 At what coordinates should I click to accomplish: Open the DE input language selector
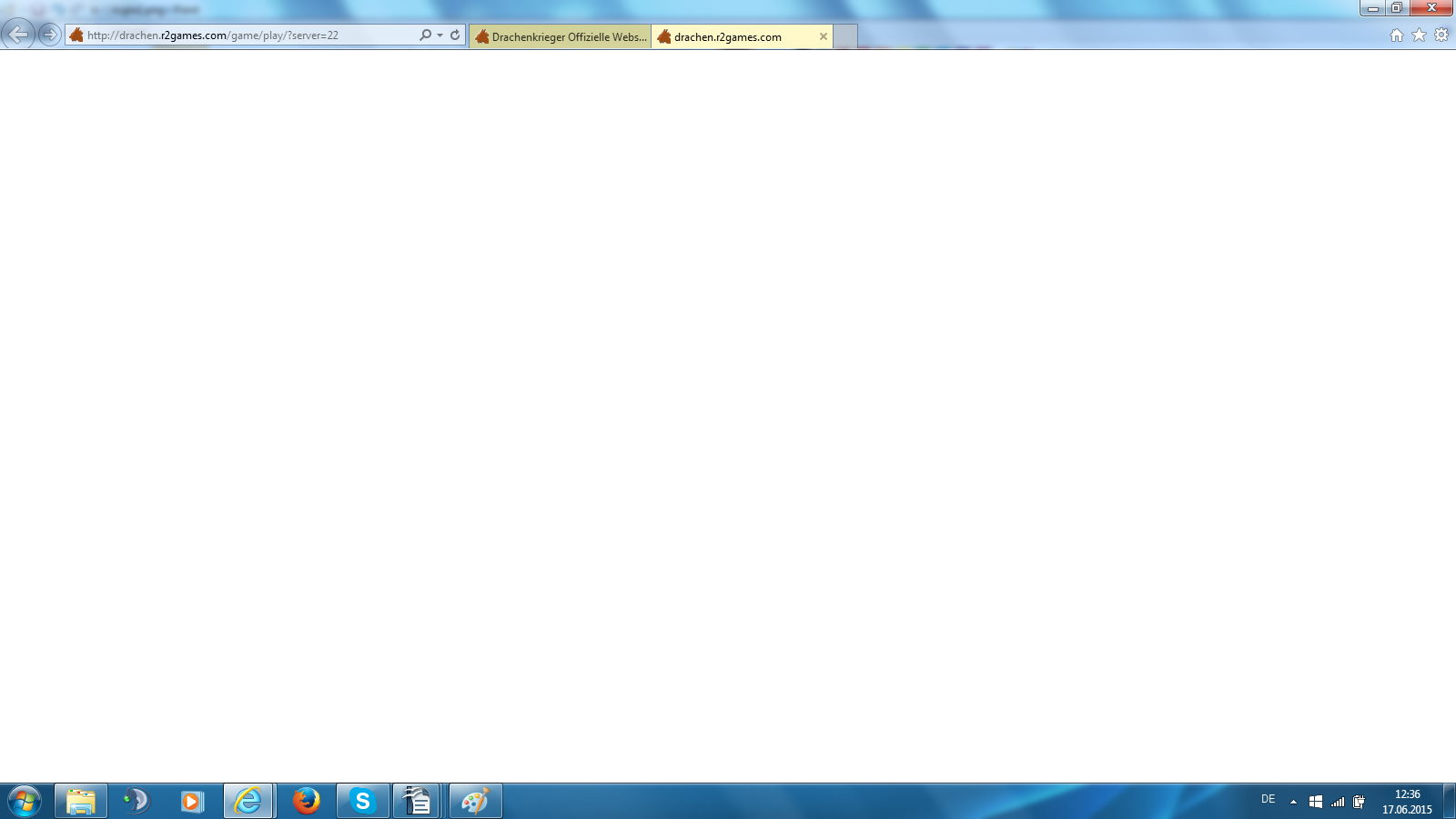[x=1268, y=800]
